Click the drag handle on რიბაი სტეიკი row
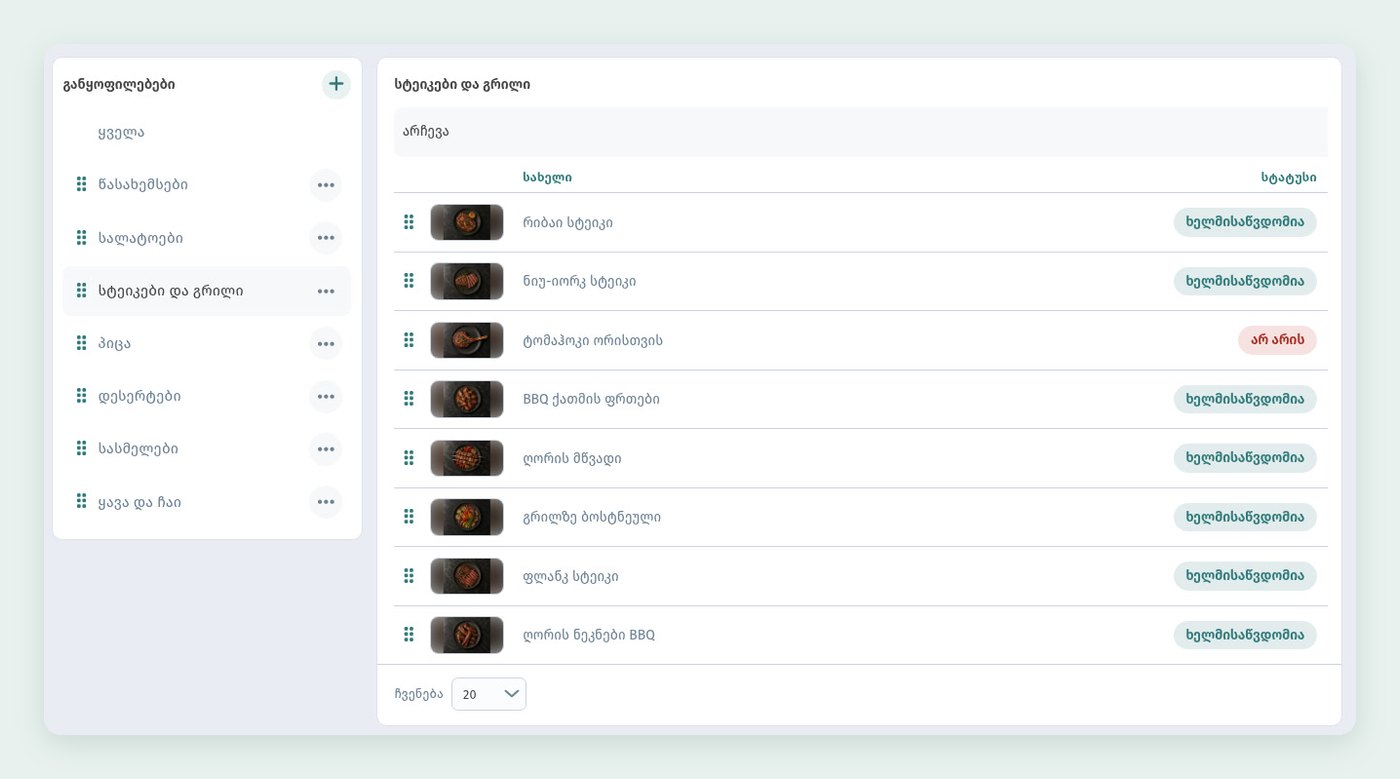 coord(408,222)
